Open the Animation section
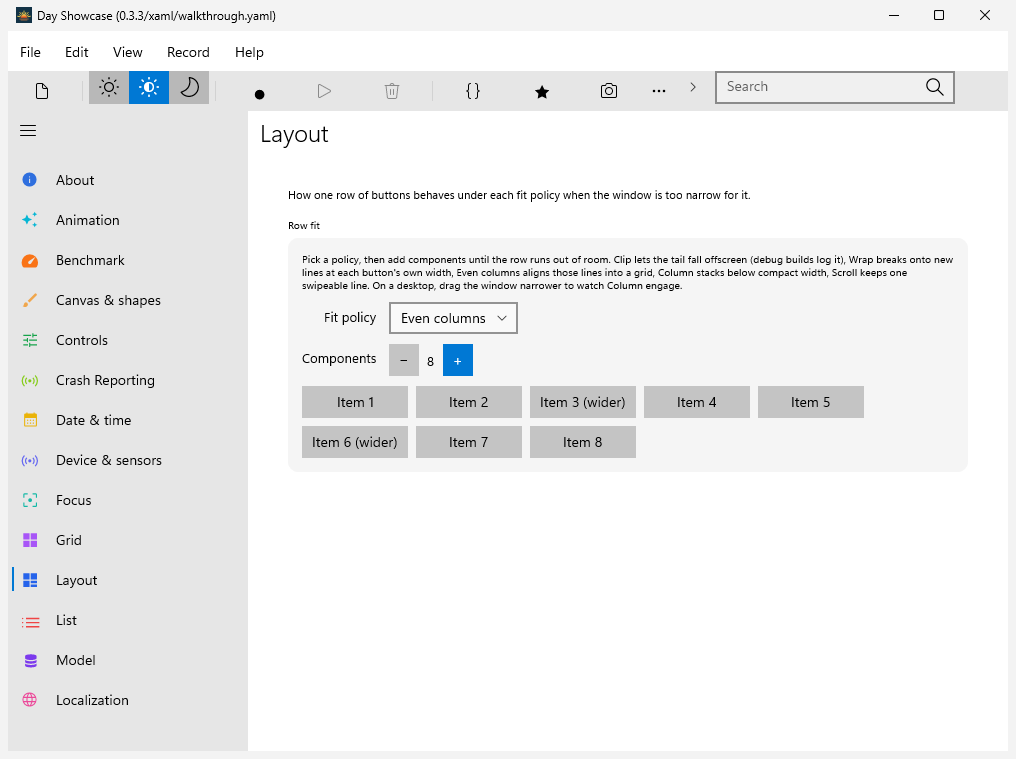1016x759 pixels. click(128, 220)
